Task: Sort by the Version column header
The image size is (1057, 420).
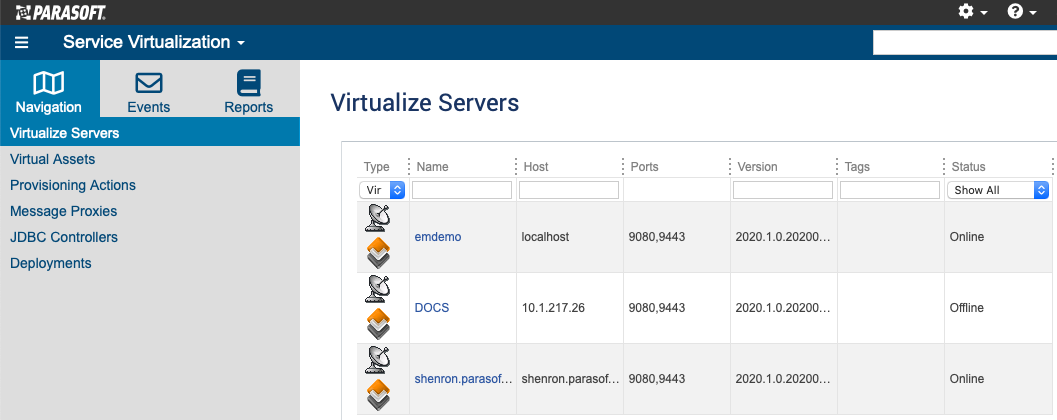Action: click(x=757, y=167)
